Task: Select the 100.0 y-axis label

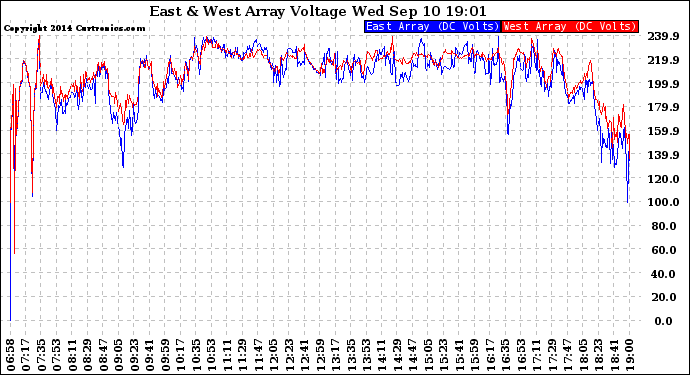Action: coord(663,202)
